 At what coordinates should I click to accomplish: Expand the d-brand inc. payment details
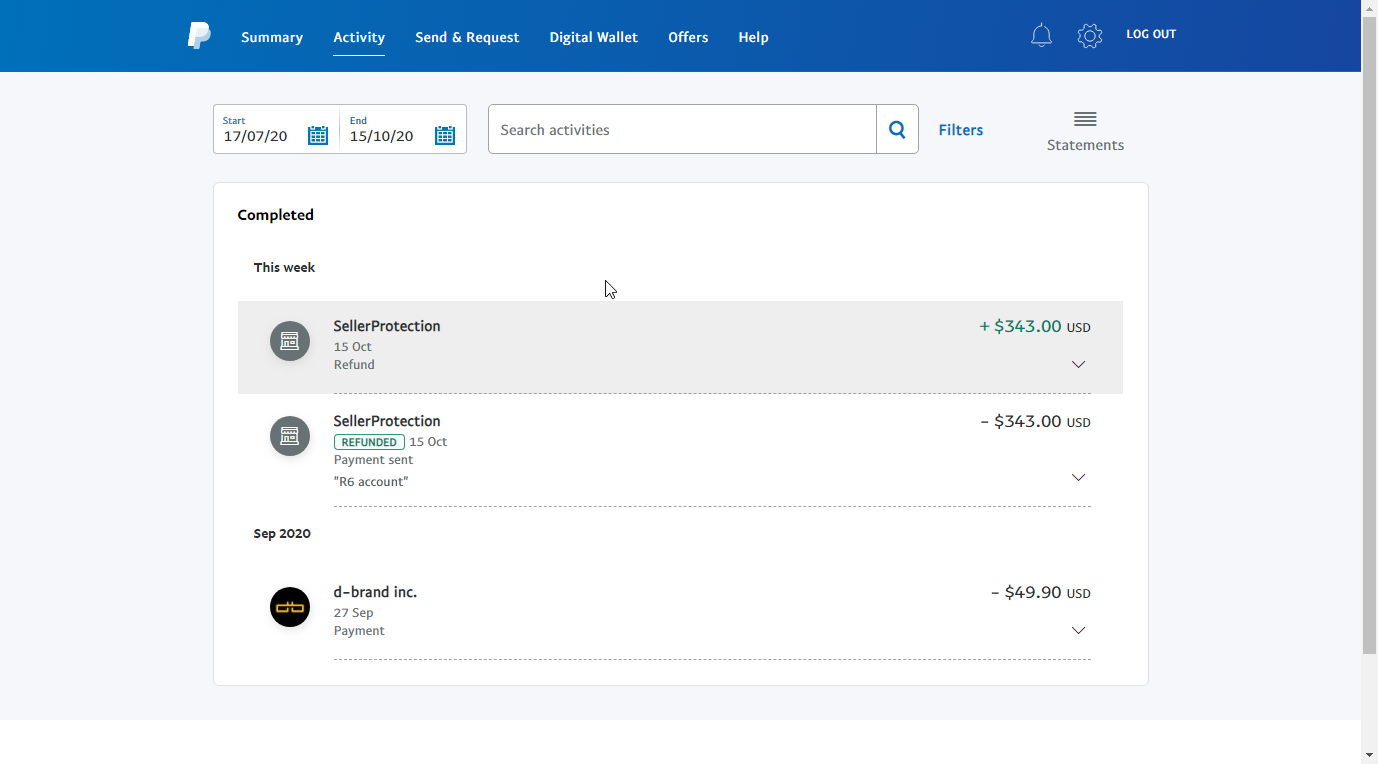pos(1078,631)
